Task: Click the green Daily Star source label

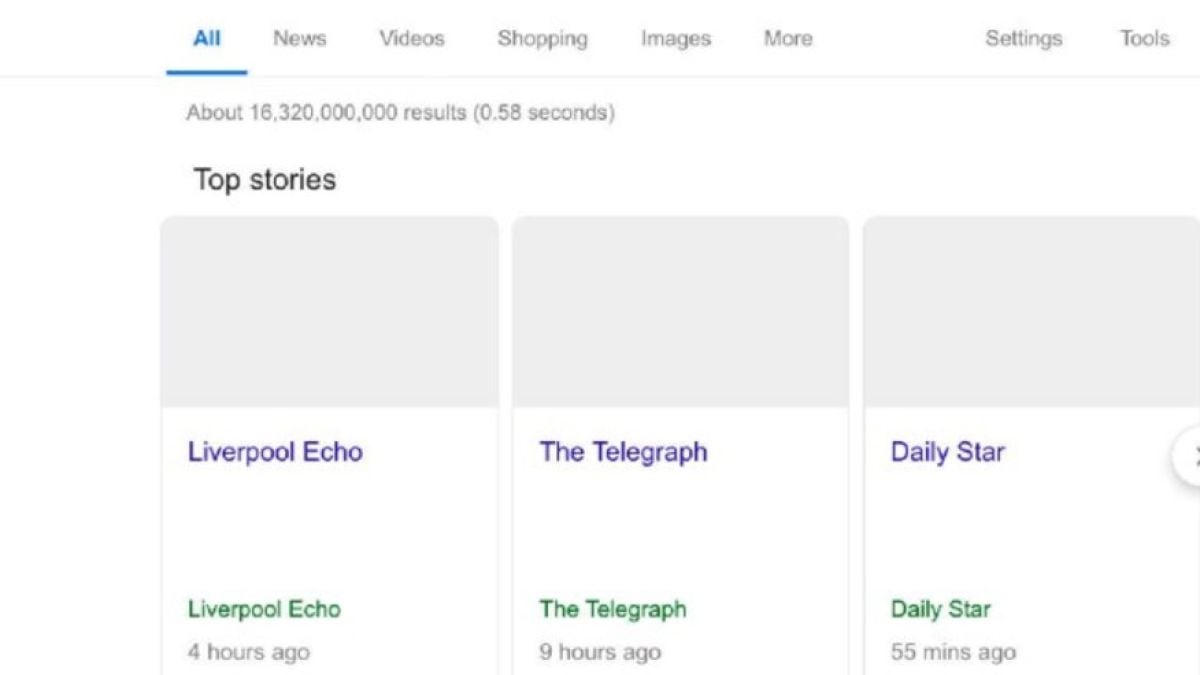Action: 941,609
